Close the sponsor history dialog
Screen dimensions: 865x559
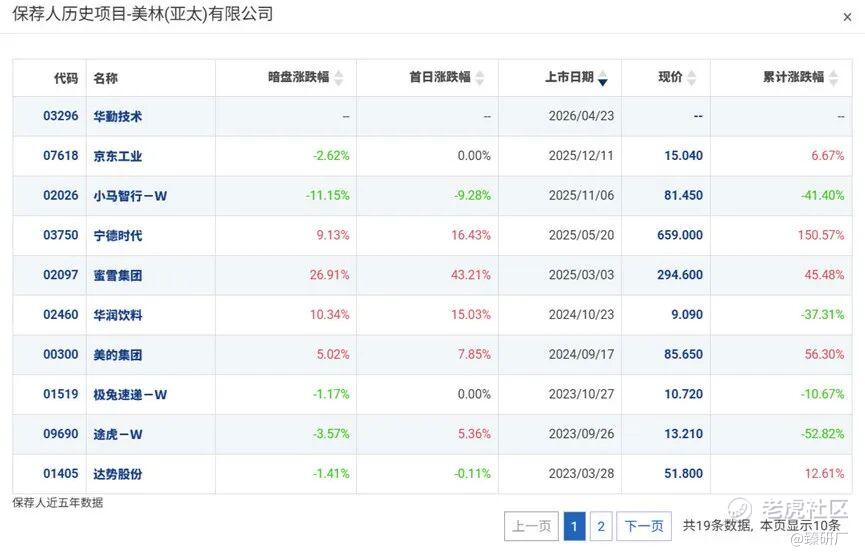pos(847,18)
